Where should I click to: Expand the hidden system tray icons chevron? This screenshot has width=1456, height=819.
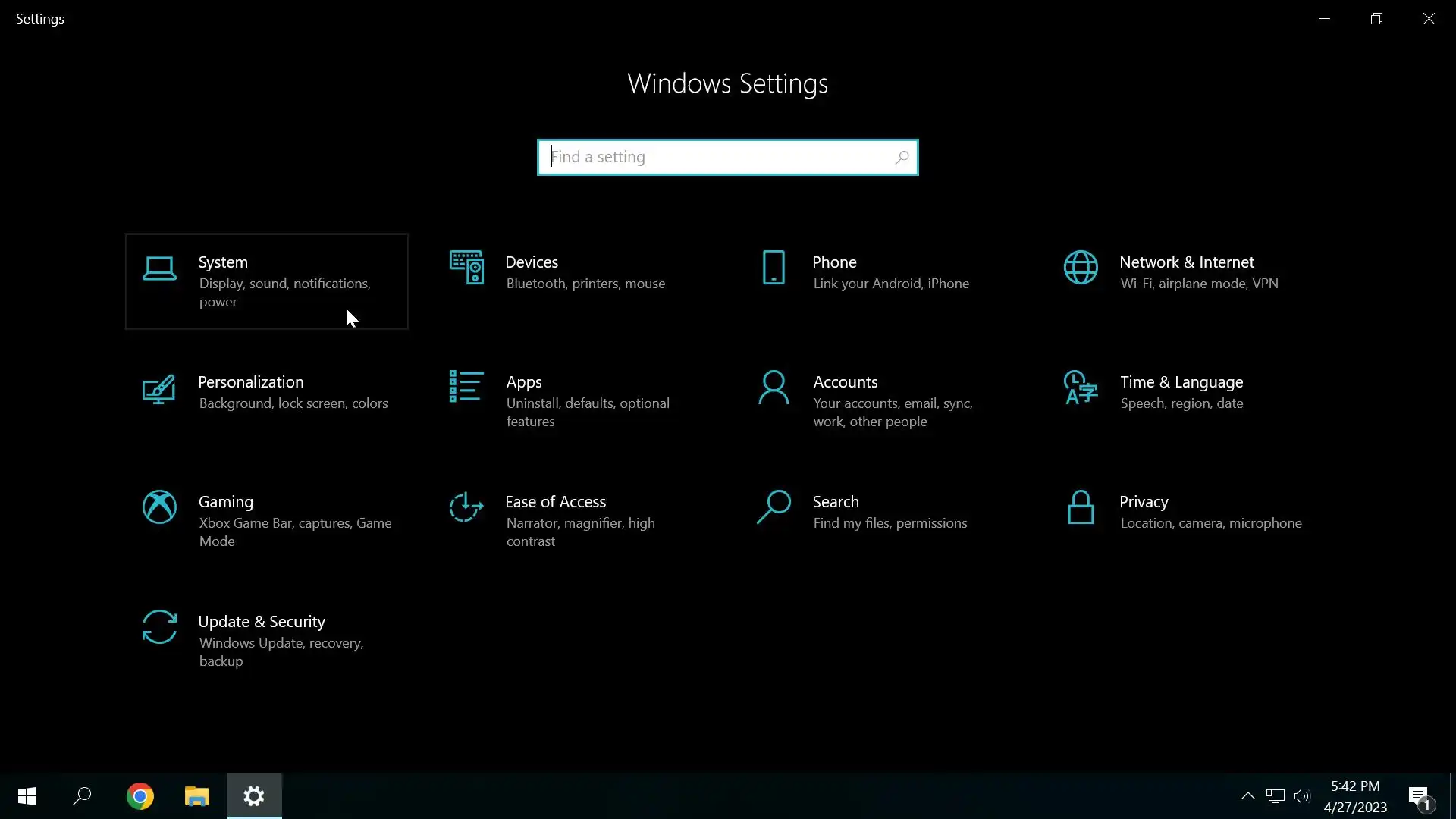[x=1247, y=796]
